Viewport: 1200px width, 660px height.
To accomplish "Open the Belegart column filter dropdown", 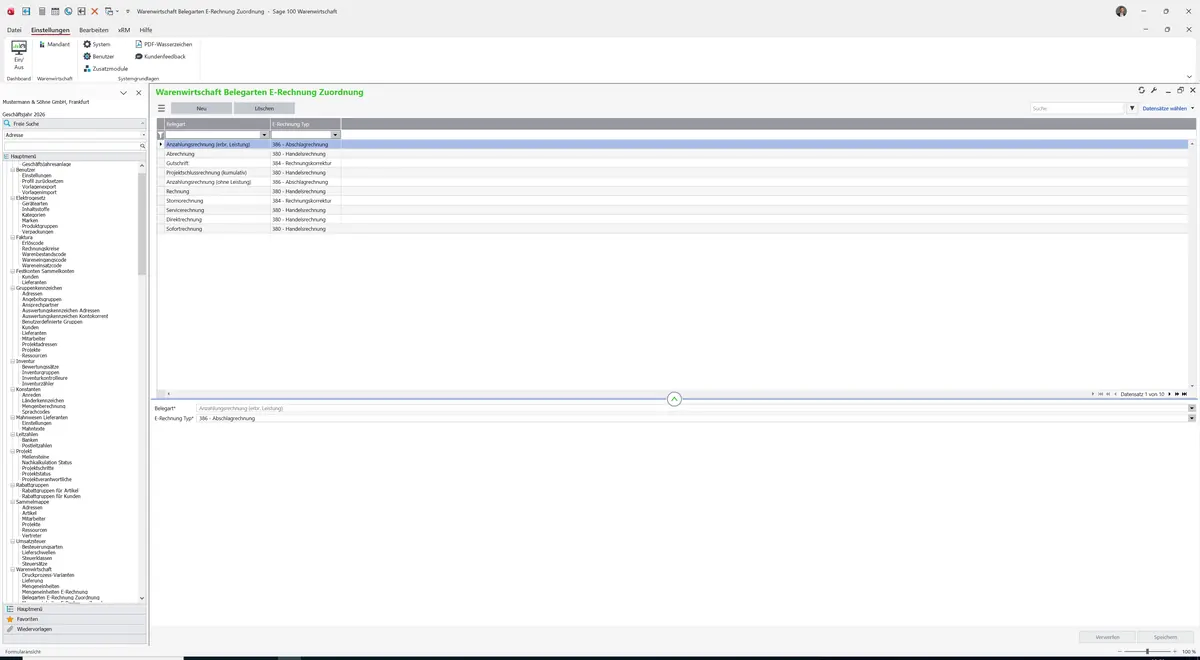I will tap(265, 135).
